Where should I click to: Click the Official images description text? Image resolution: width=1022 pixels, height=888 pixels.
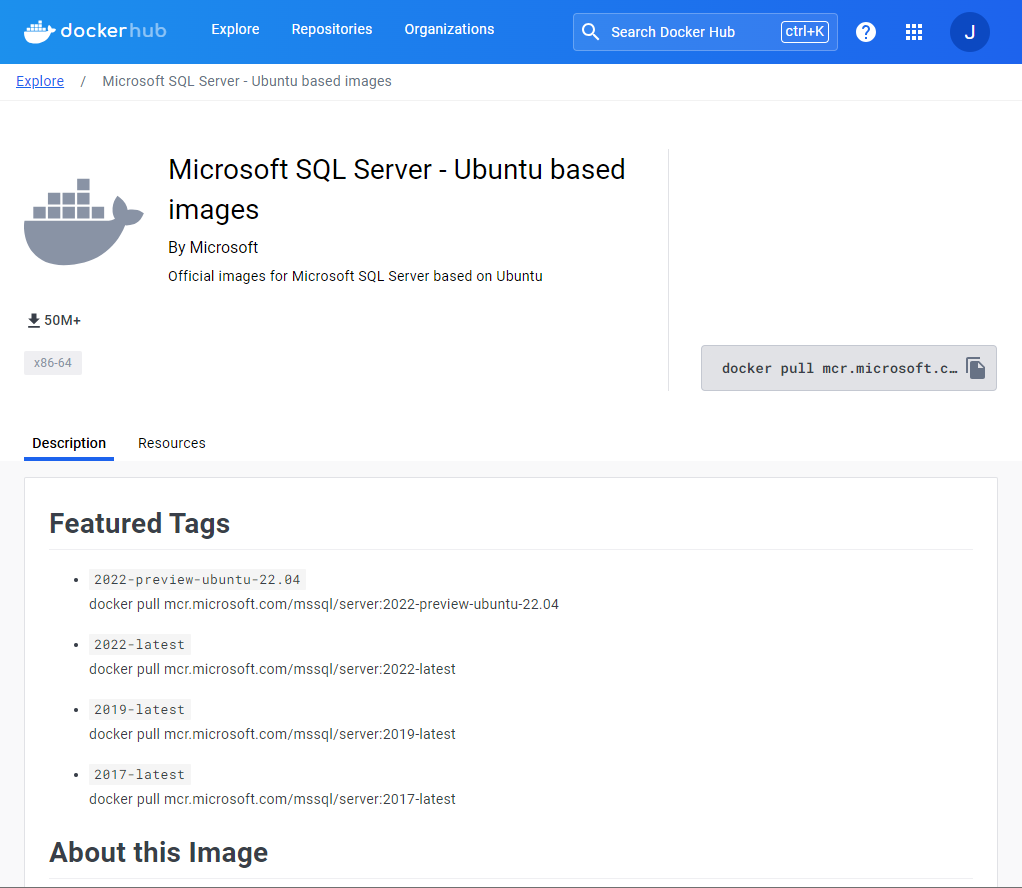point(355,276)
